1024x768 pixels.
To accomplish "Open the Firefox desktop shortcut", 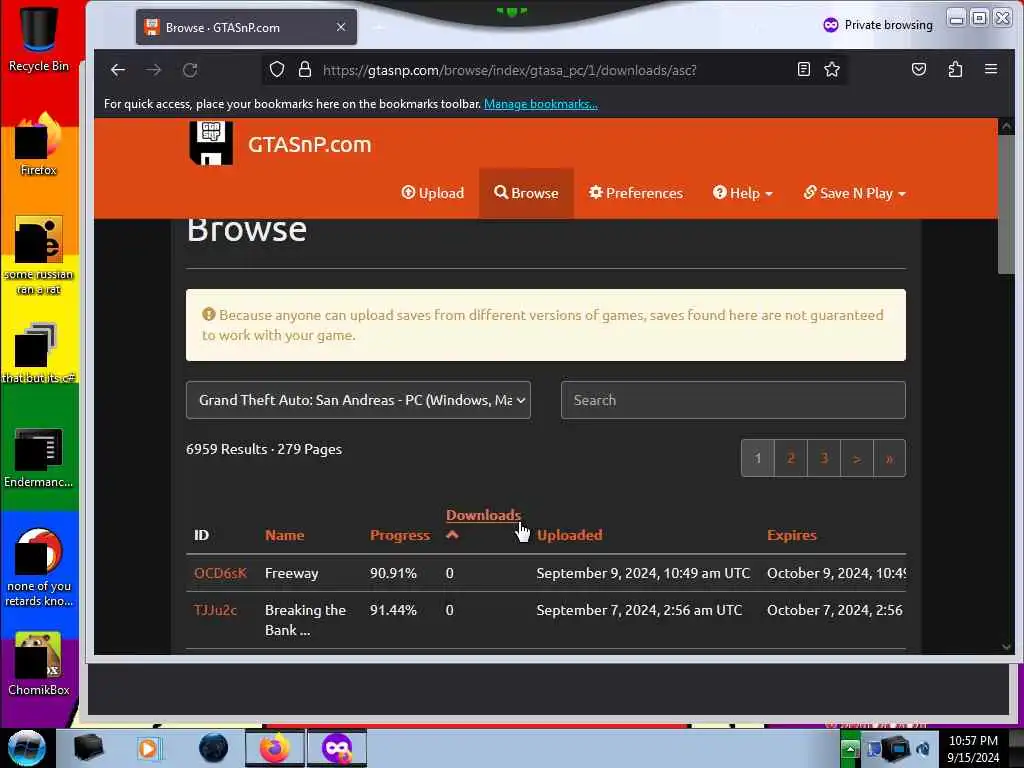I will pyautogui.click(x=39, y=144).
